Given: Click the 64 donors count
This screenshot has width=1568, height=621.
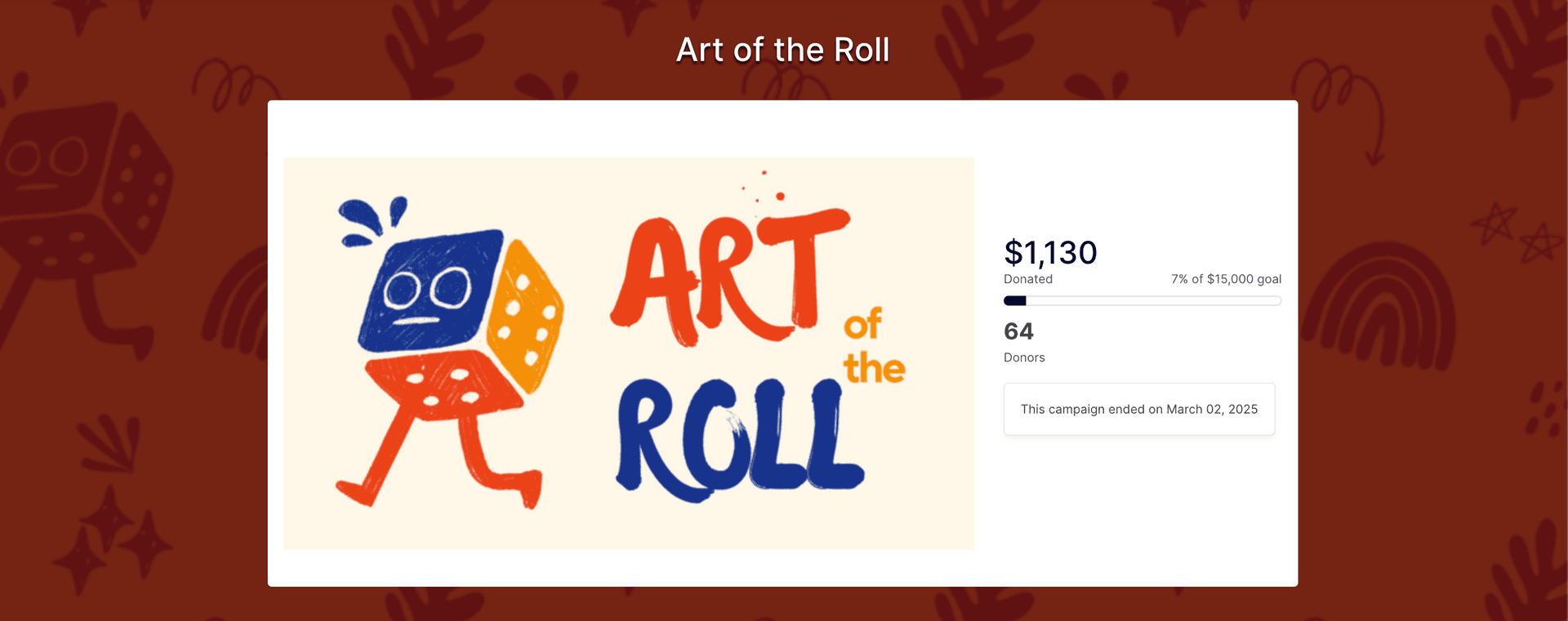Looking at the screenshot, I should (x=1018, y=331).
